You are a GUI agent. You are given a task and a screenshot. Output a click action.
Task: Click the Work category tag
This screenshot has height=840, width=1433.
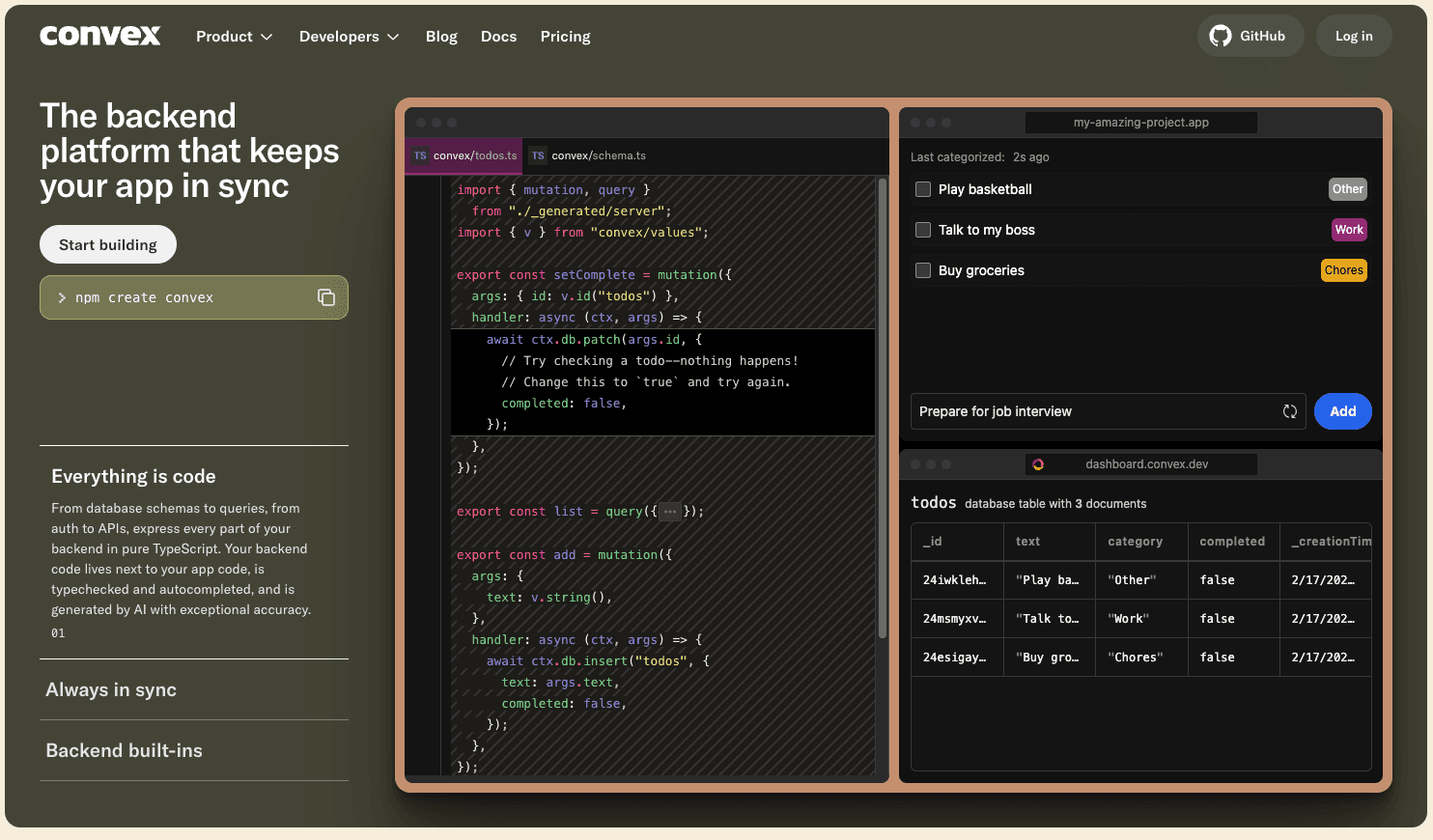(x=1348, y=230)
